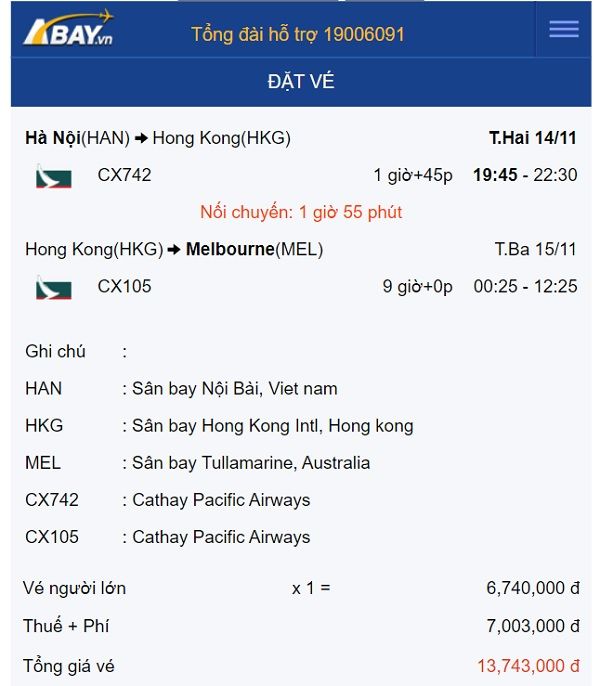Click the Nối chuyến layover notice
This screenshot has width=600, height=686.
point(301,212)
